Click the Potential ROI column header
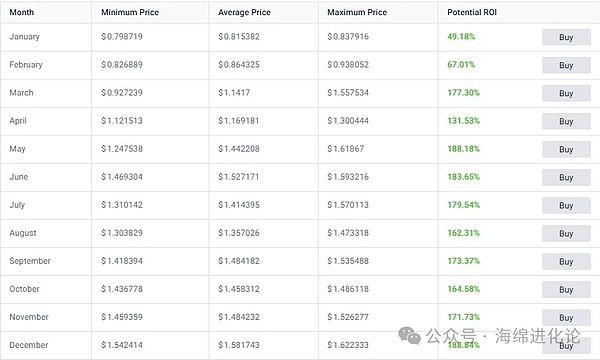Screen dimensions: 600x360 (x=472, y=12)
